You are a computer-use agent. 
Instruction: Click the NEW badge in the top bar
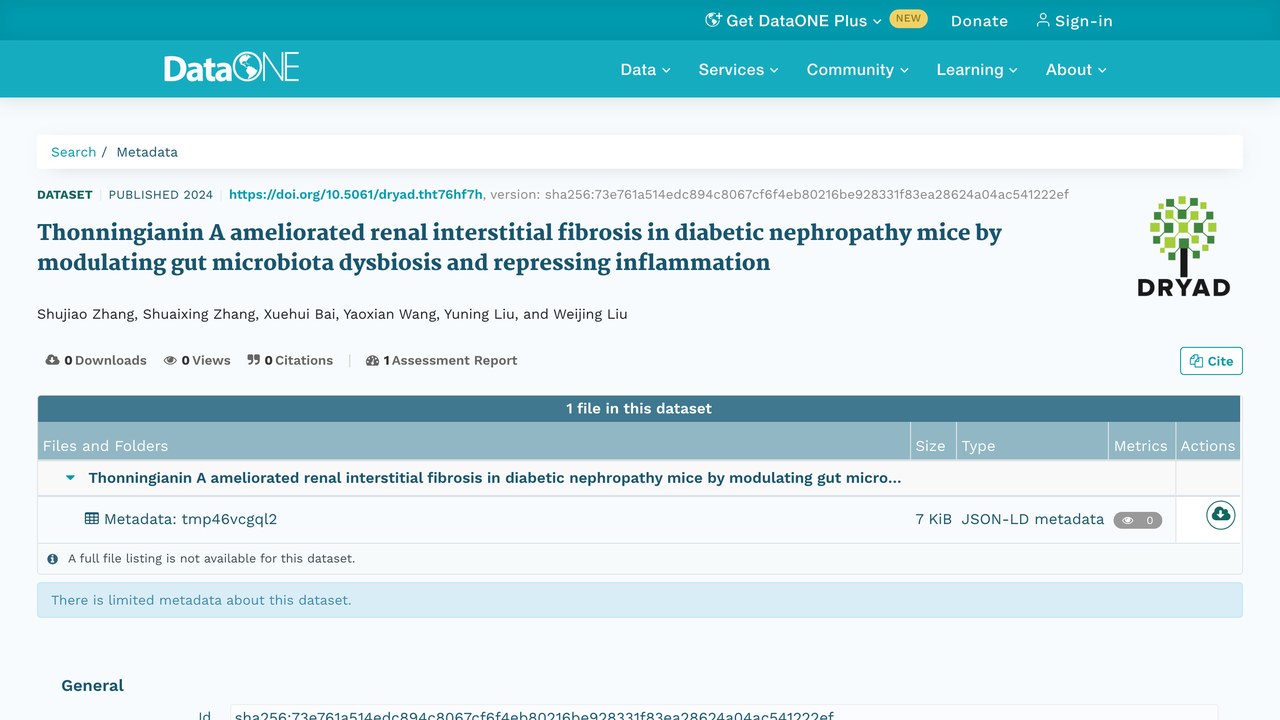point(908,18)
